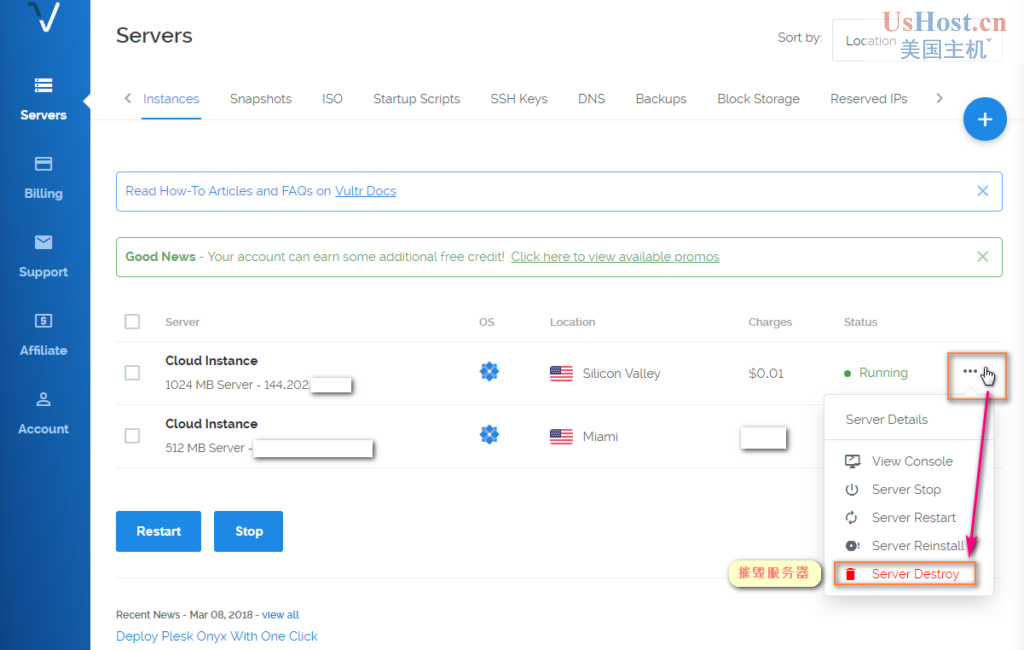Image resolution: width=1024 pixels, height=650 pixels.
Task: Choose Server Stop from the menu
Action: pos(906,489)
